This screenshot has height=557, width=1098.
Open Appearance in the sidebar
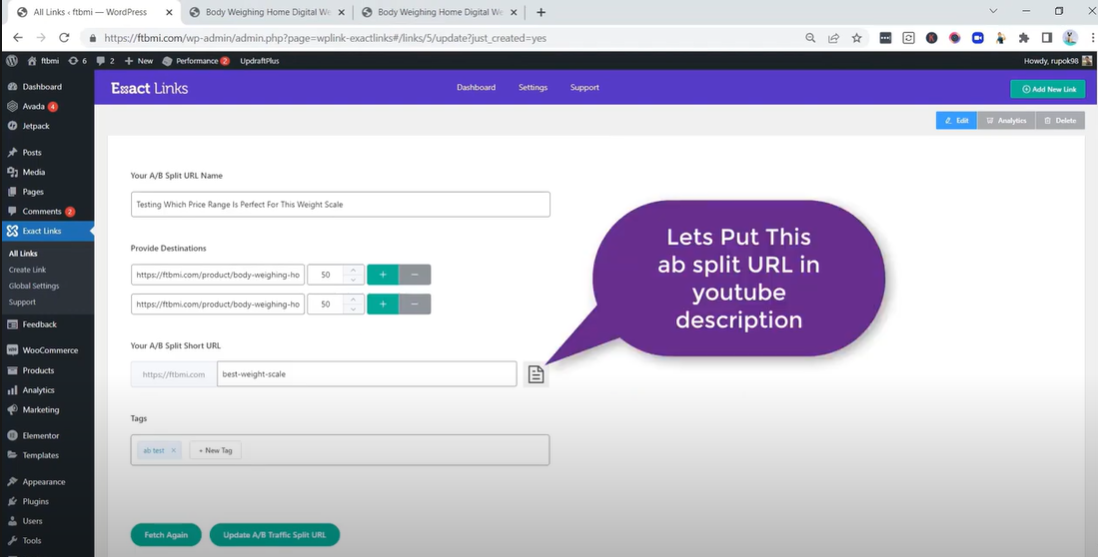tap(43, 481)
